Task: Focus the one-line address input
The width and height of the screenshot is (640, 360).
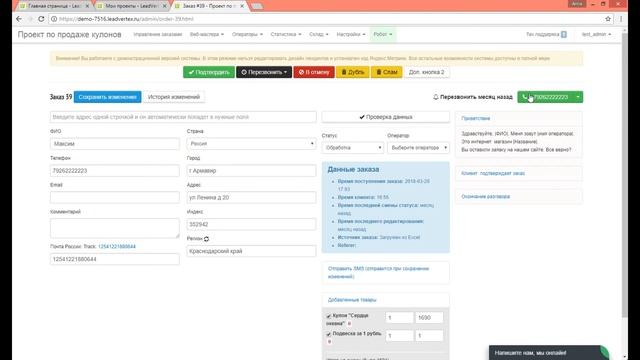Action: [183, 117]
